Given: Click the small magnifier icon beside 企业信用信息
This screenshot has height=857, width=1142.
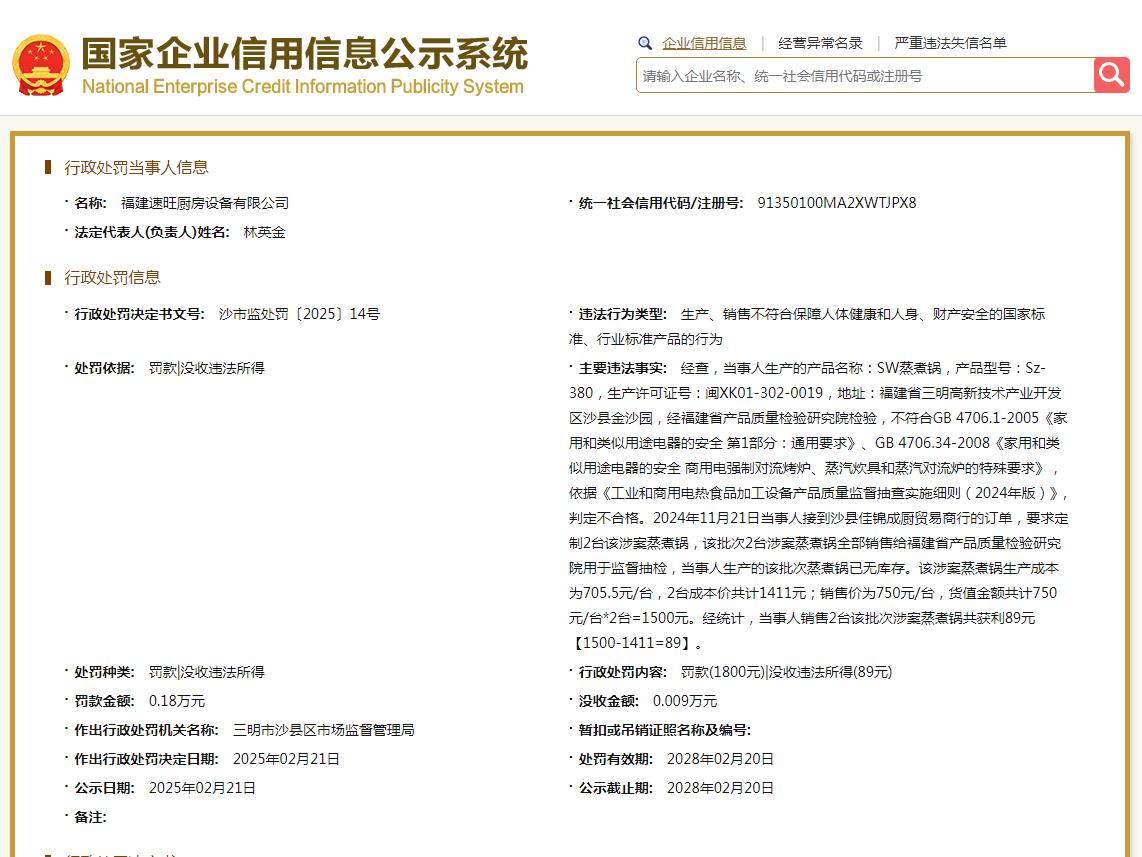Looking at the screenshot, I should tap(645, 43).
